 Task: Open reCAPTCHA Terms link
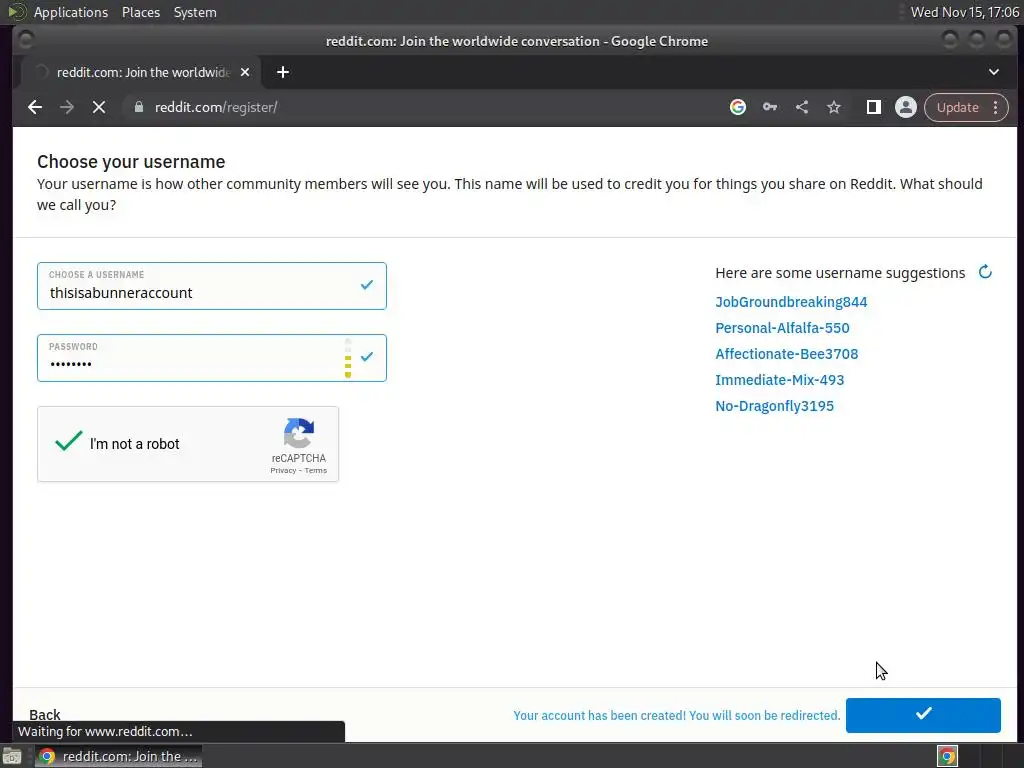point(315,470)
